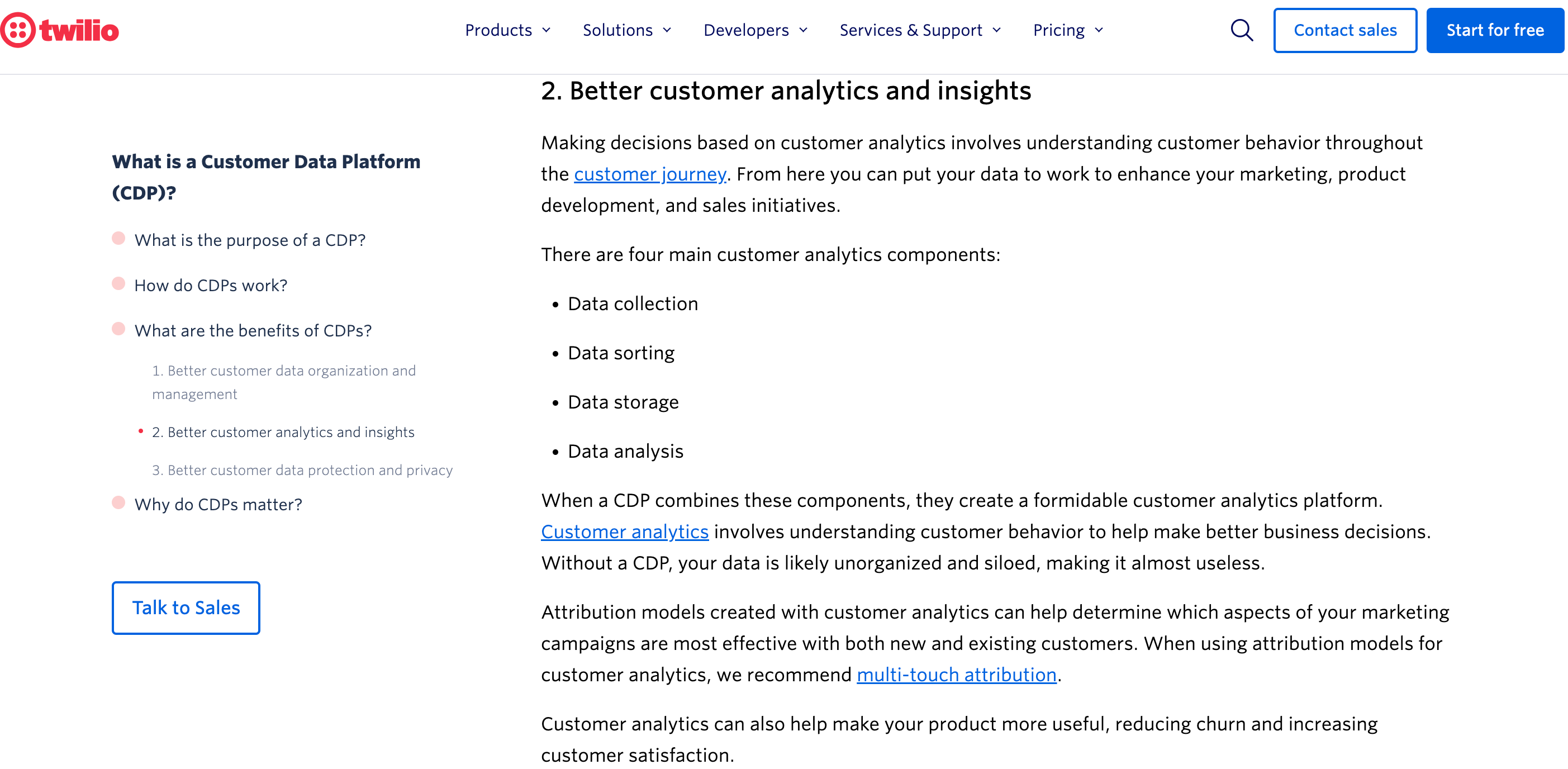1568x769 pixels.
Task: Click the Talk to Sales button icon
Action: (185, 607)
